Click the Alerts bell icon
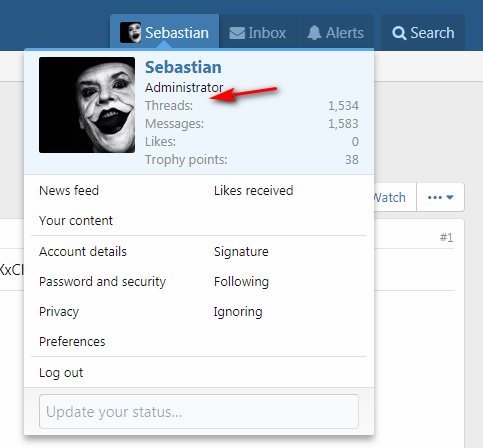Viewport: 483px width, 448px height. [314, 33]
